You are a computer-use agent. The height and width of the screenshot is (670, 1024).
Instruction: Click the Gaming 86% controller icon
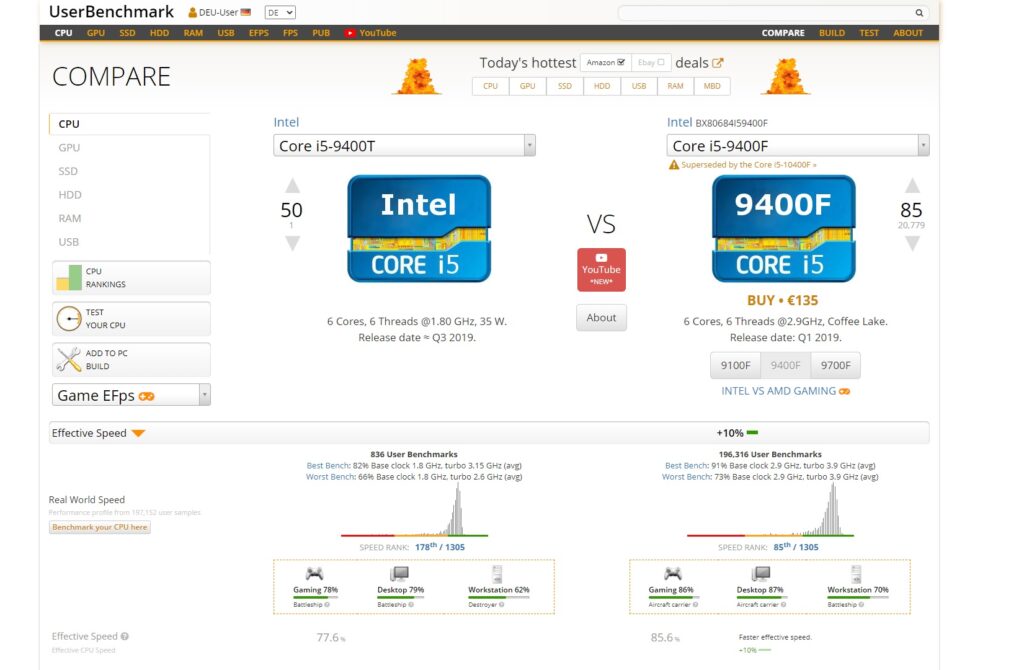[x=673, y=574]
